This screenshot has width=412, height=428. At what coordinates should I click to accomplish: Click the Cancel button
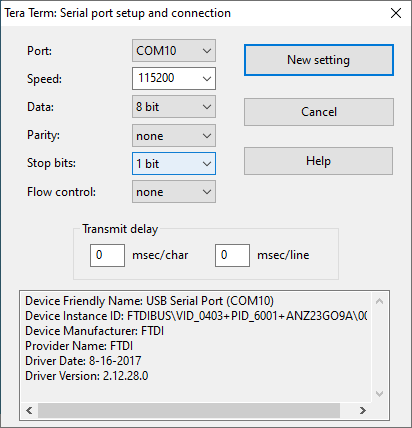tap(319, 112)
